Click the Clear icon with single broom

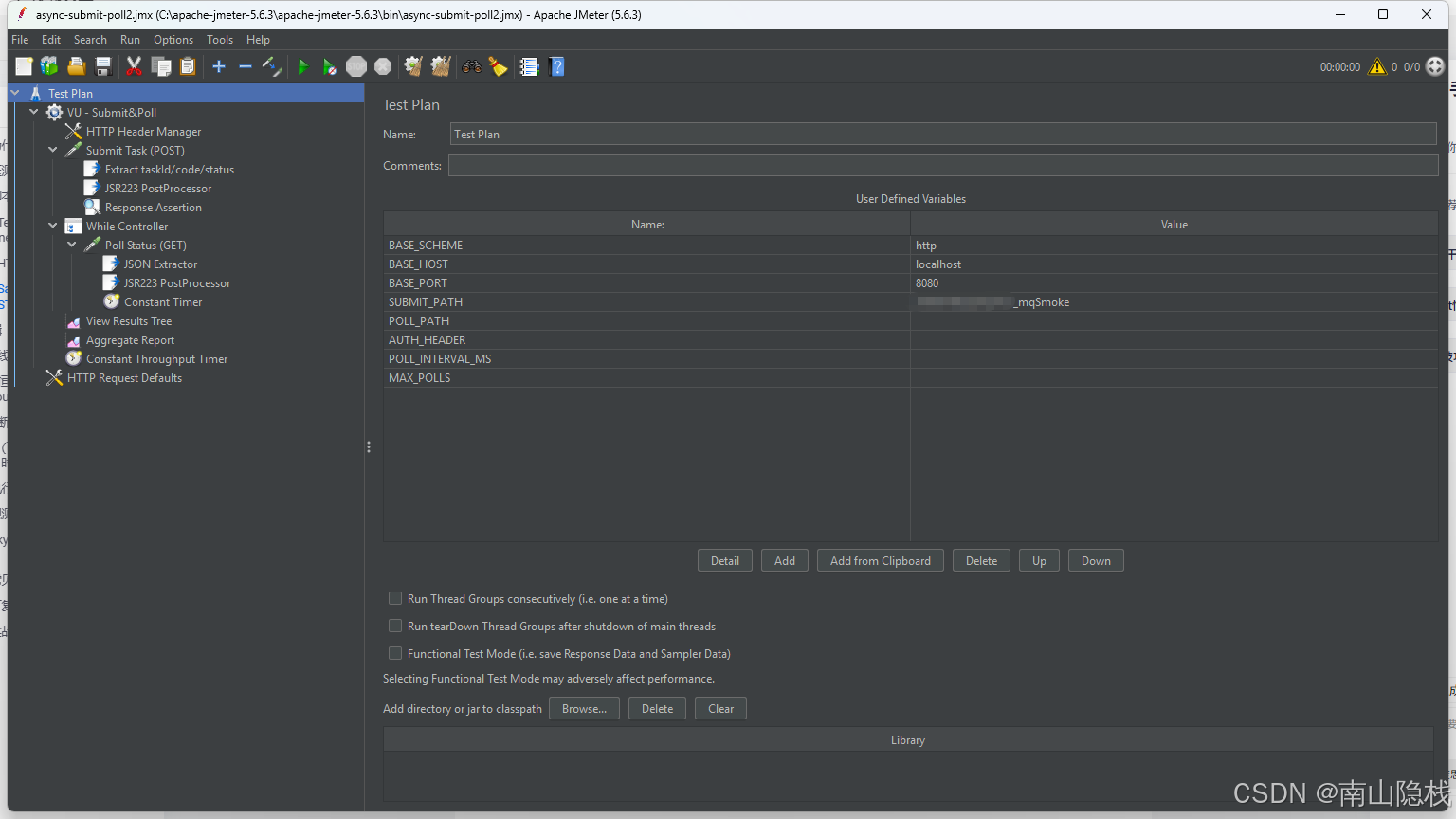(413, 66)
